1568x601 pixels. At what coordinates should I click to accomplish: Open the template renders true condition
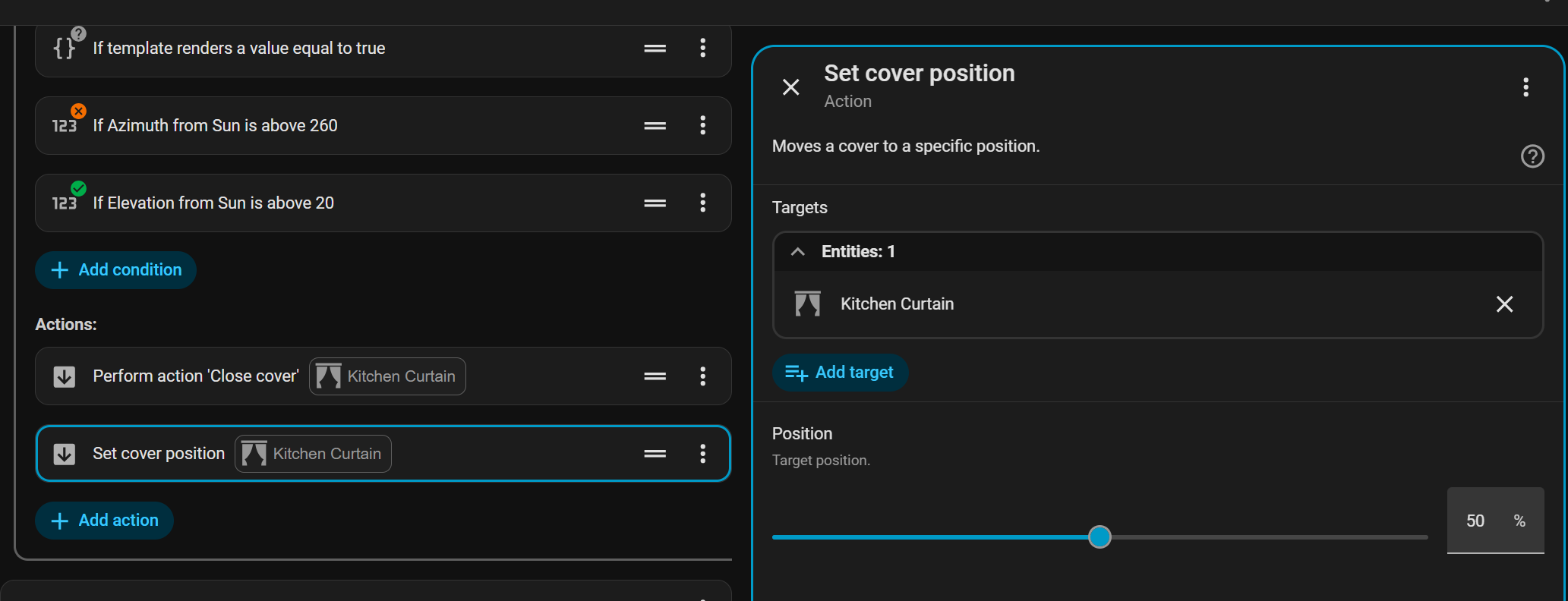click(383, 48)
